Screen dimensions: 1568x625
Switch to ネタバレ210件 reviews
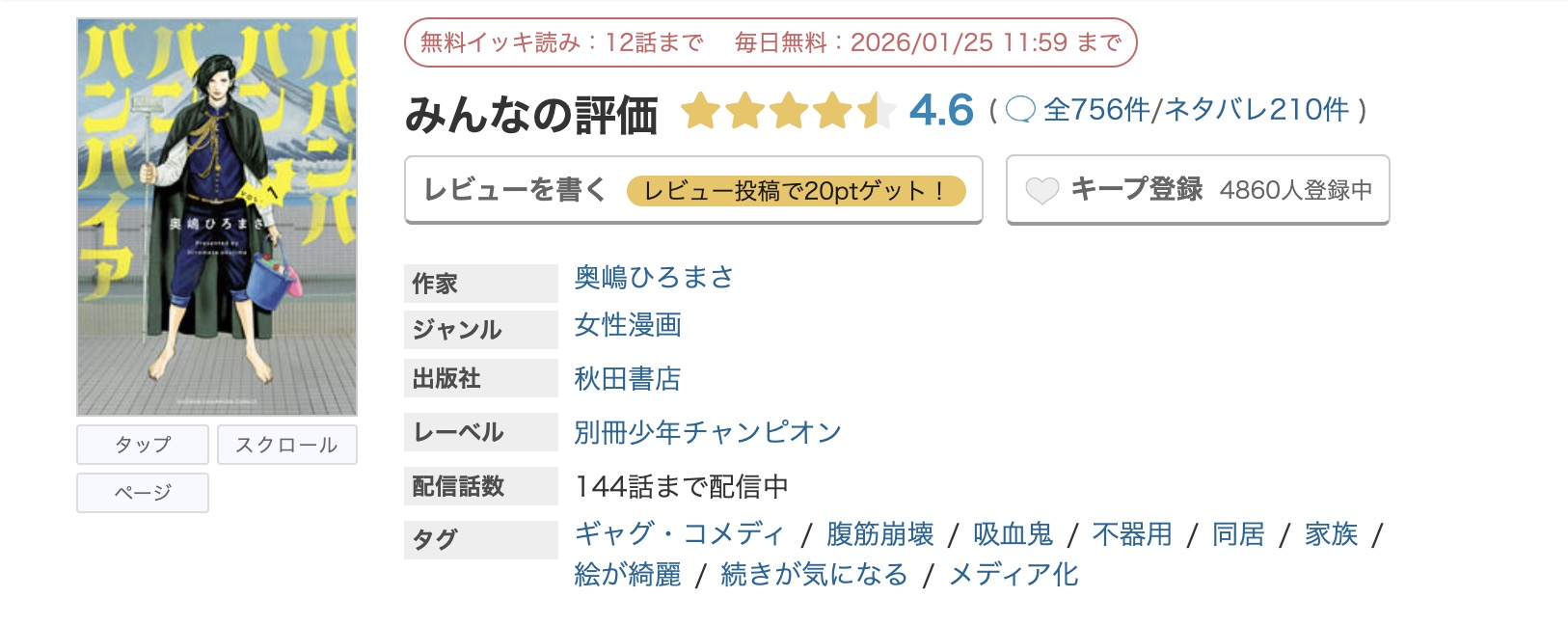[x=1254, y=111]
